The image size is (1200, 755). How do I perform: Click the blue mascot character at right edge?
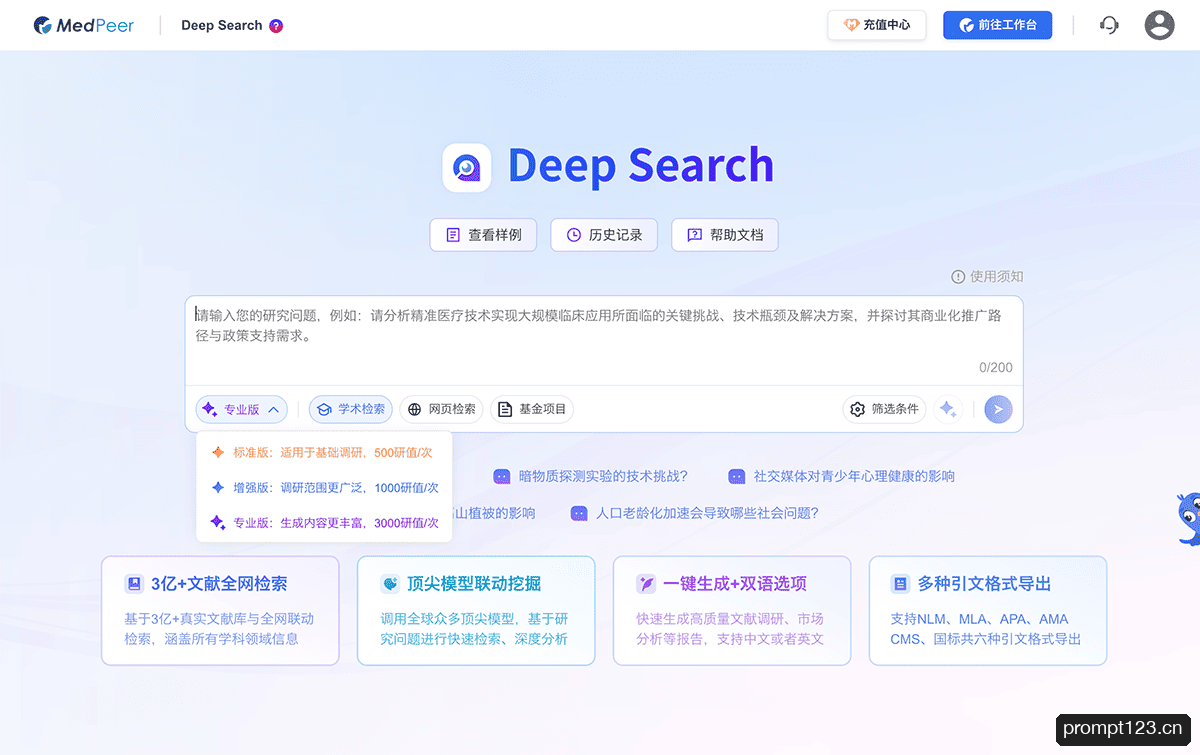[x=1187, y=519]
